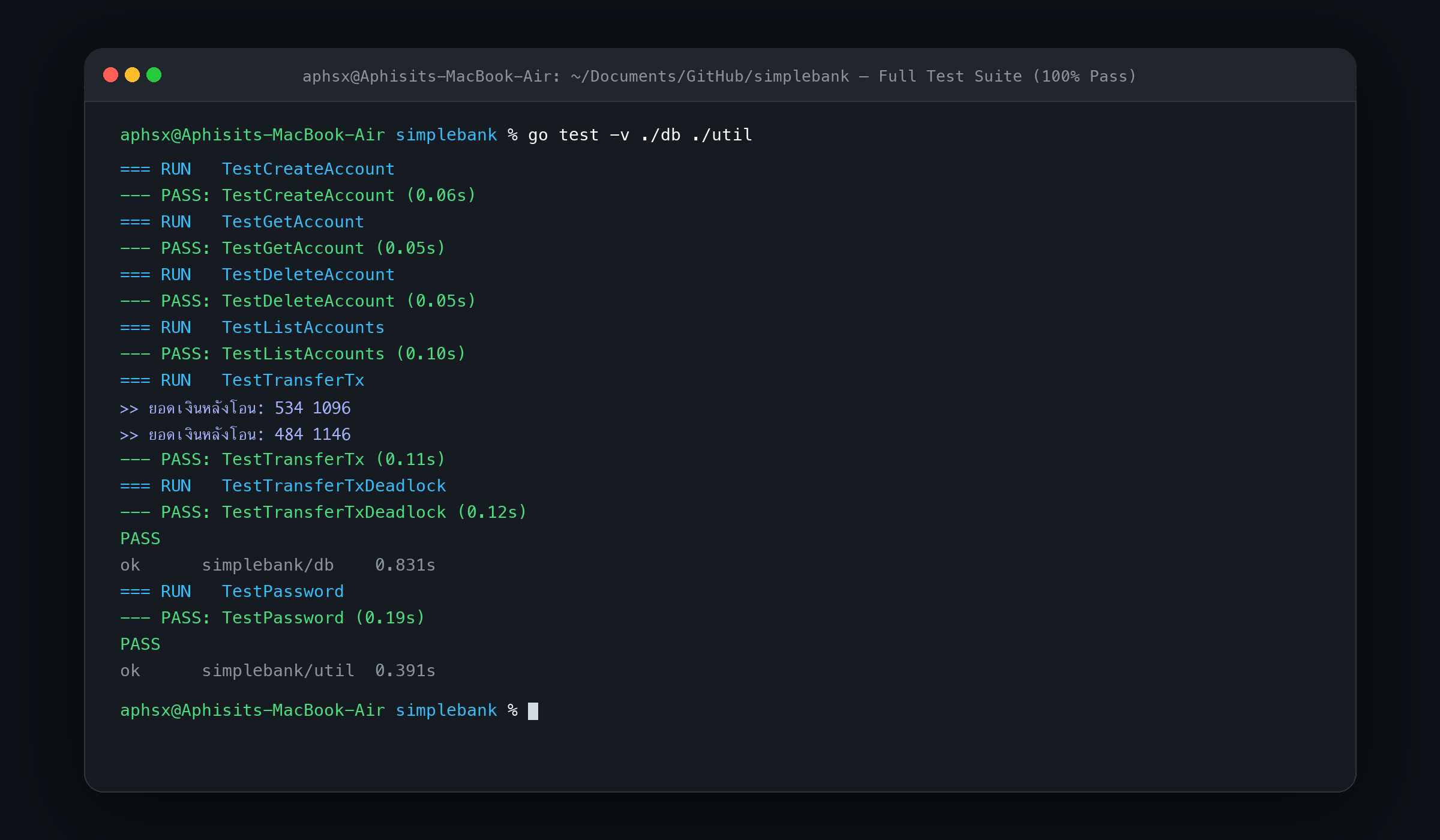
Task: Click the 'ok simplebank/util 0.391s' line
Action: 278,671
